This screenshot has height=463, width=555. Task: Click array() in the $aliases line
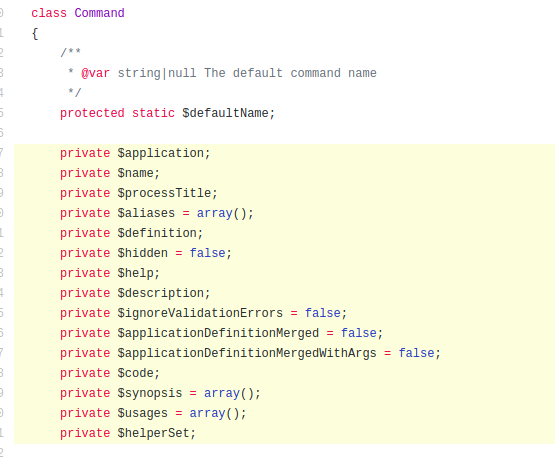coord(222,213)
